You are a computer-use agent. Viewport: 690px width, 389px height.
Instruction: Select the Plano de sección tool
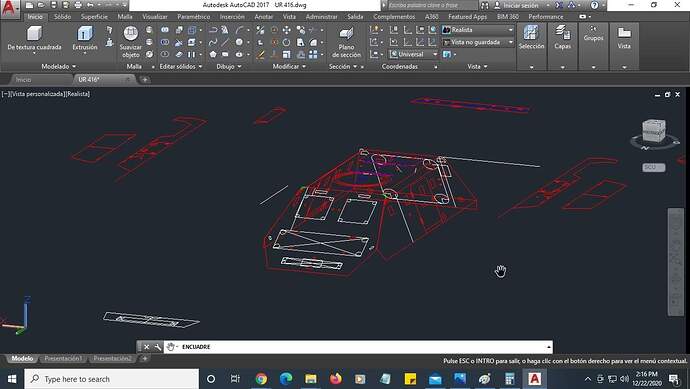coord(346,42)
